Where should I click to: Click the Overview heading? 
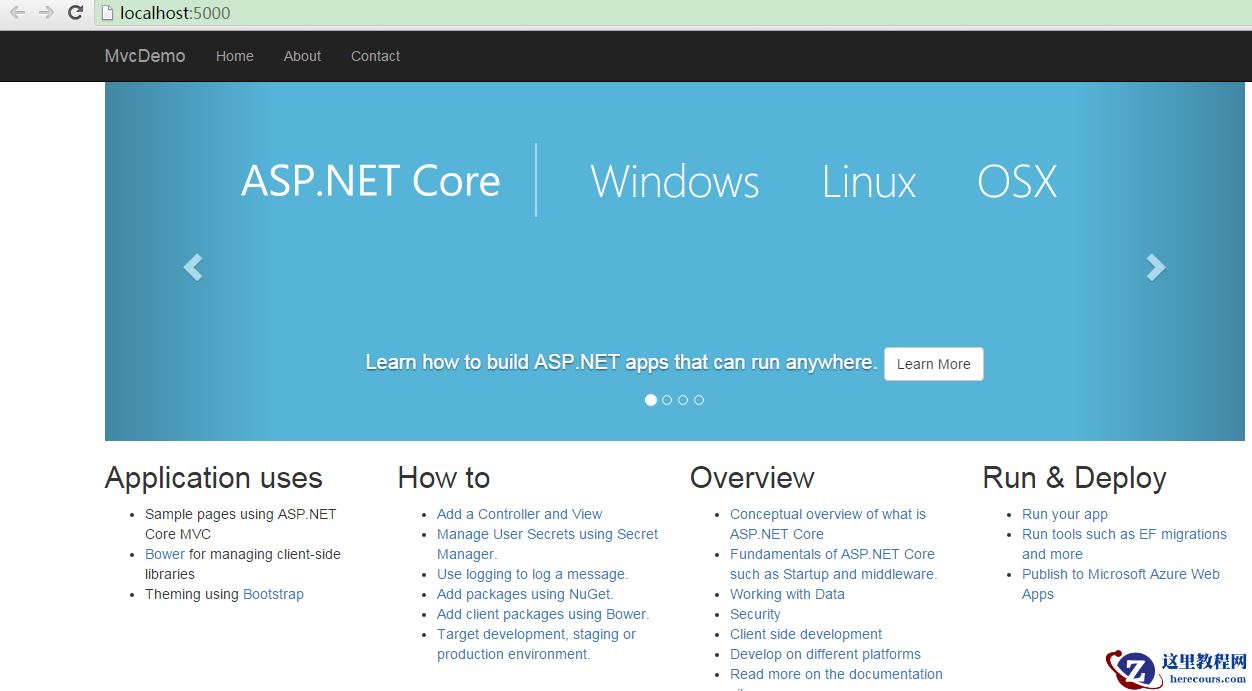pos(752,478)
